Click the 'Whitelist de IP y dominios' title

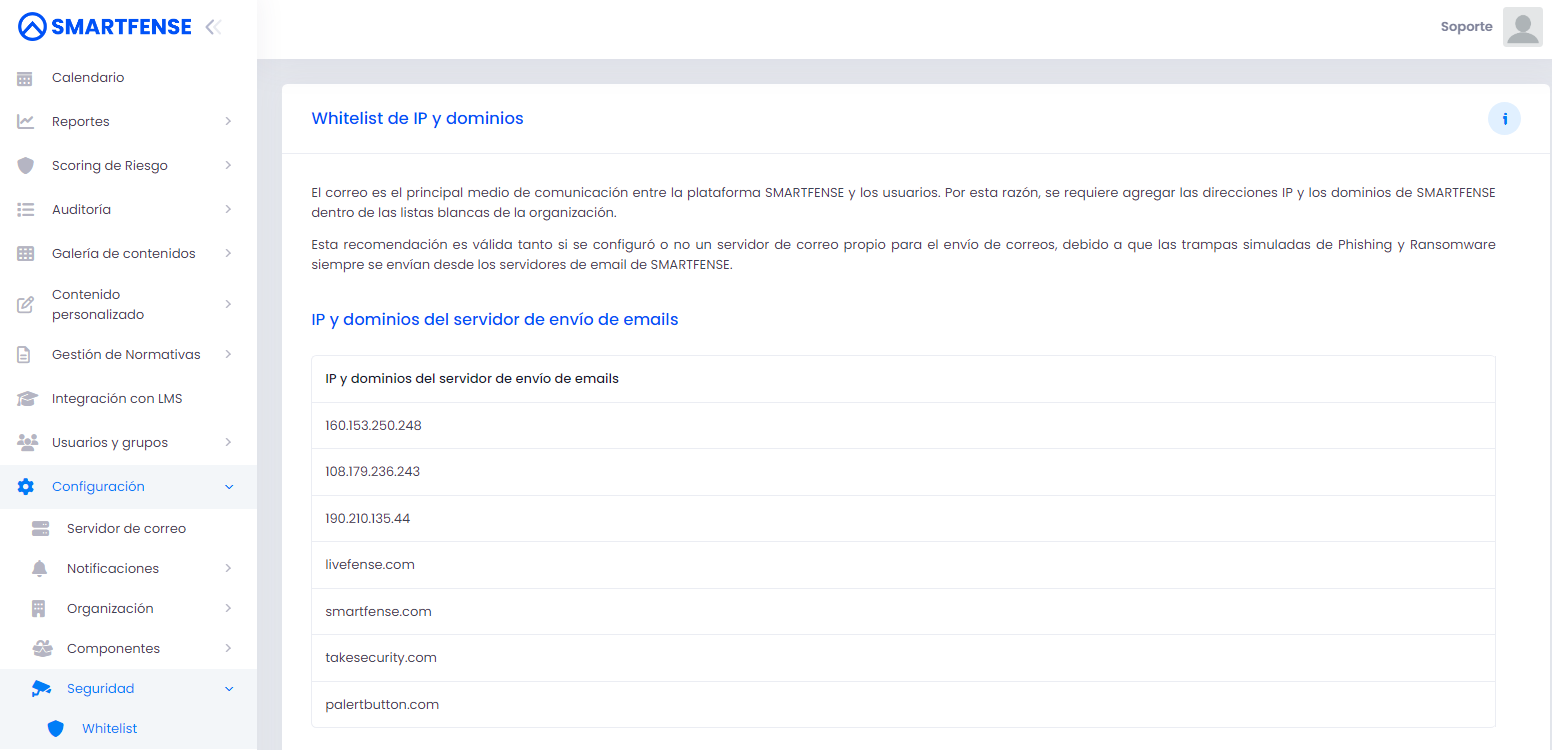[x=417, y=119]
